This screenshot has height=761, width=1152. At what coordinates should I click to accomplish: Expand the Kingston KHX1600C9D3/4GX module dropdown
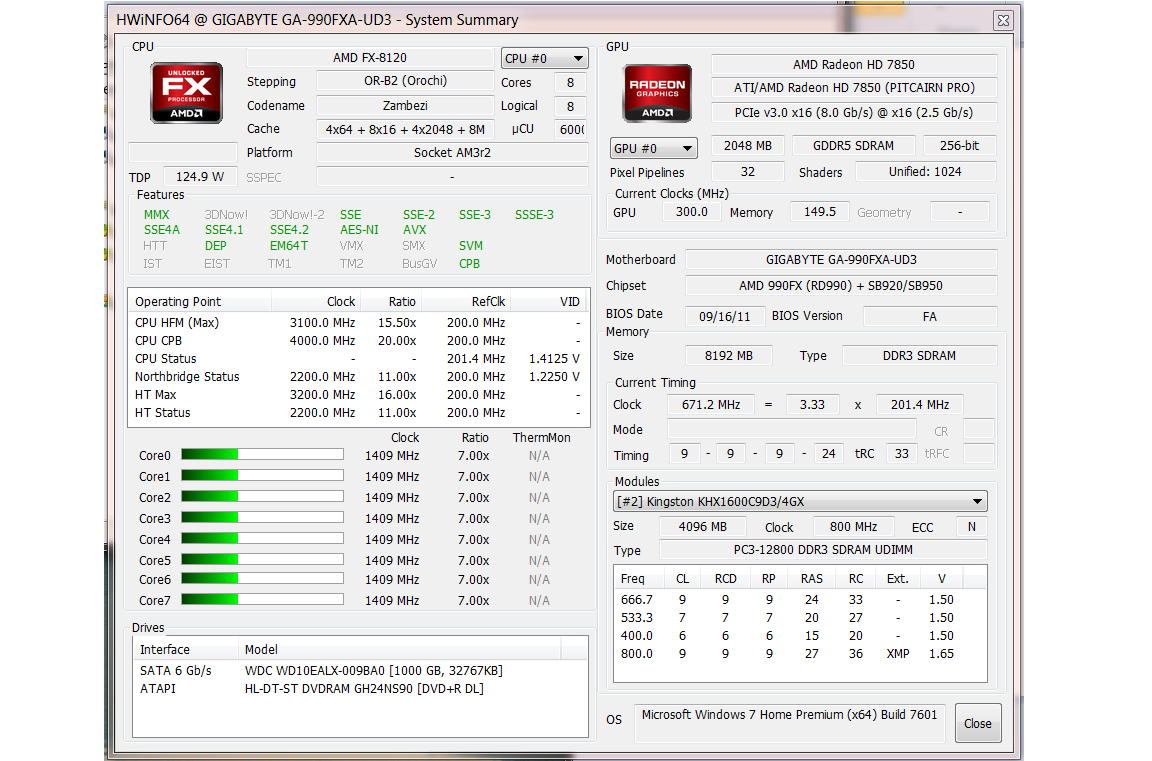(800, 502)
